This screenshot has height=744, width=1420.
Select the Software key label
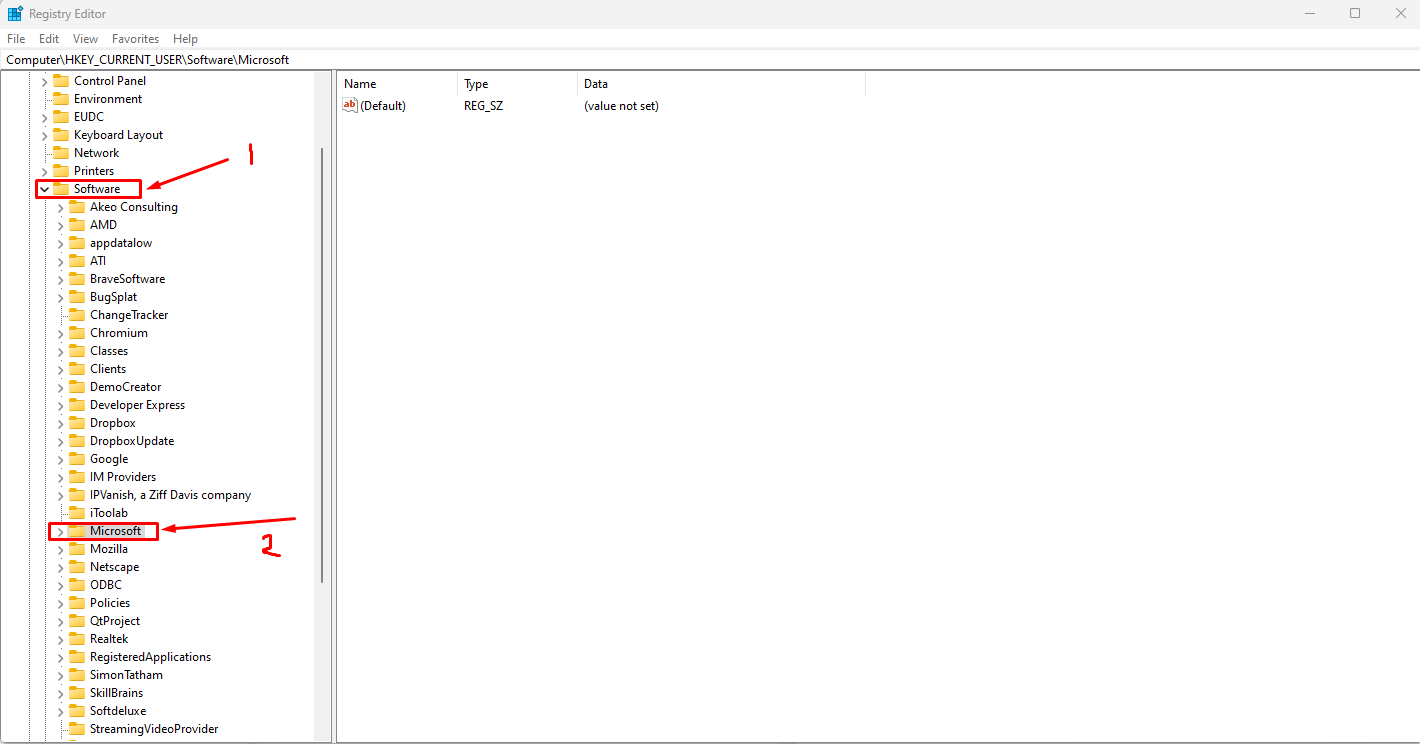(x=97, y=189)
